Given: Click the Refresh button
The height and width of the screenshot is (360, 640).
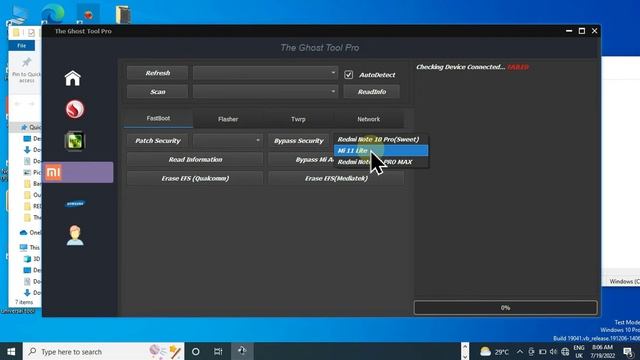Looking at the screenshot, I should pos(158,73).
